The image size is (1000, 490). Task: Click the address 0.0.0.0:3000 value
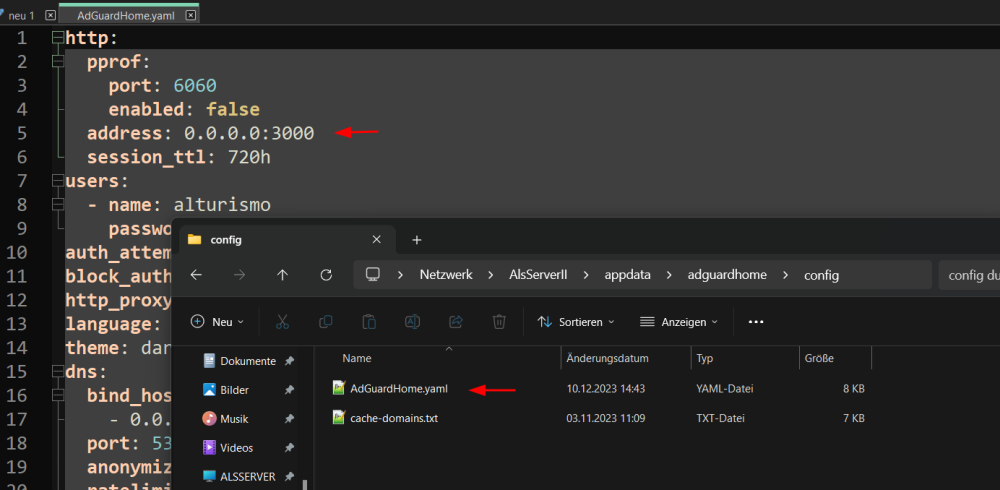[249, 133]
